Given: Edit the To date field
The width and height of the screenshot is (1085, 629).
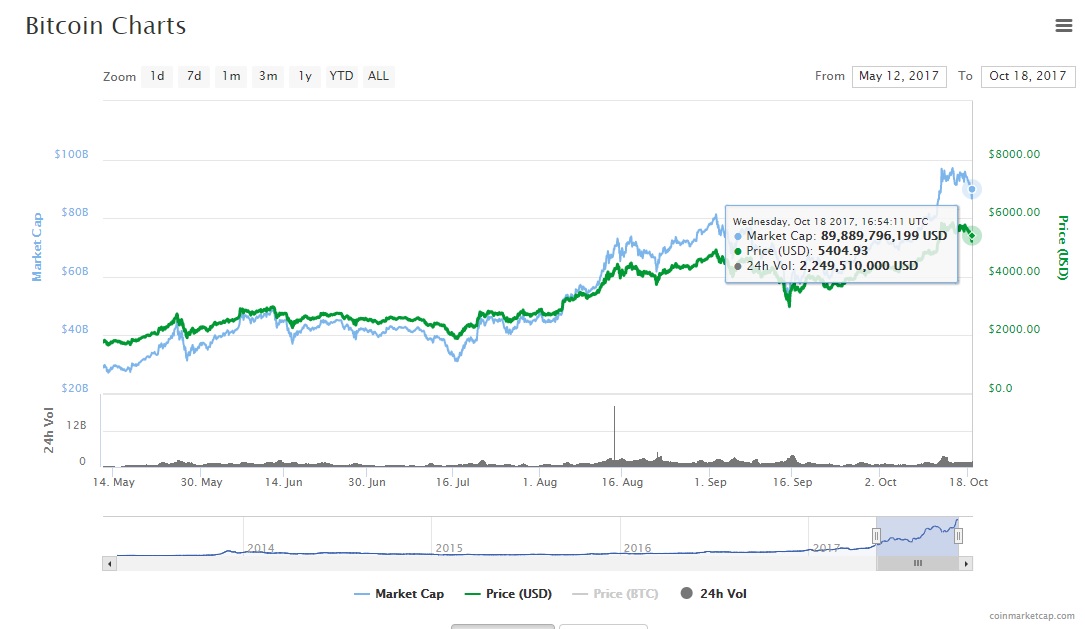Looking at the screenshot, I should (1028, 76).
